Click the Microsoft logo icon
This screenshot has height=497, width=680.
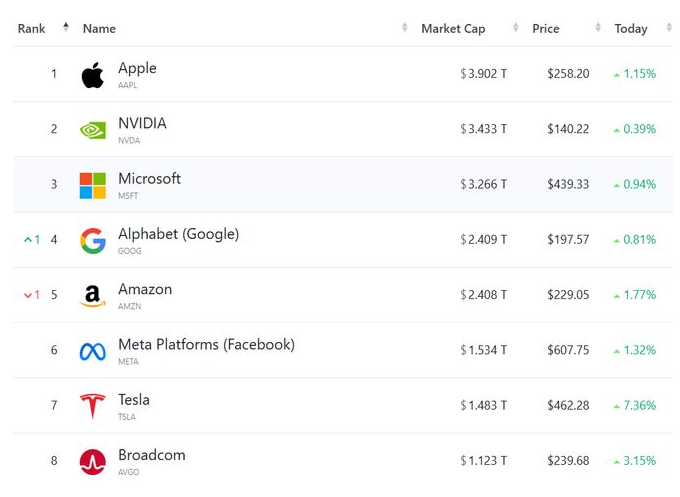tap(93, 185)
